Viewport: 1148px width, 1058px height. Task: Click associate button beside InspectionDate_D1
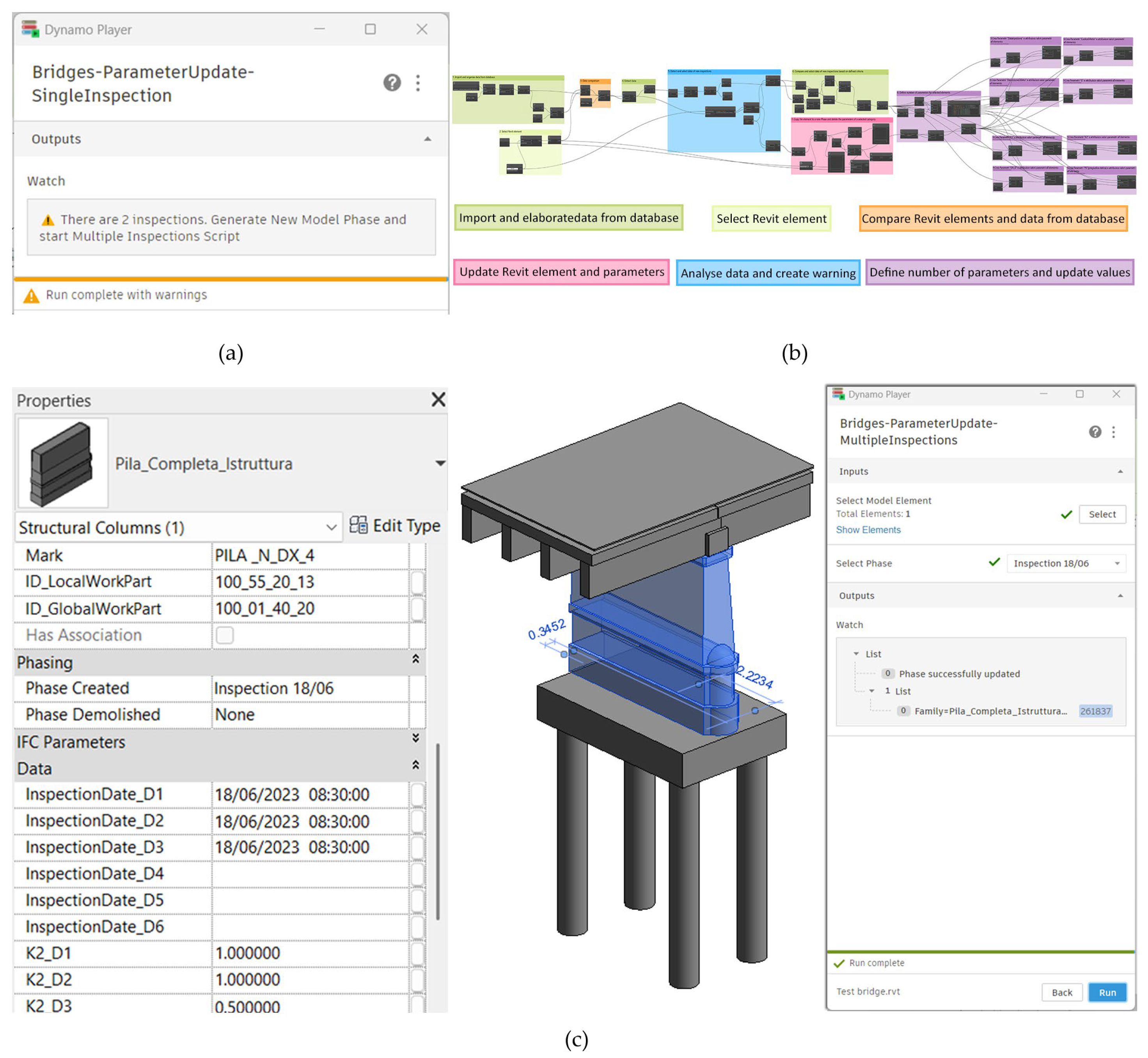coord(417,794)
